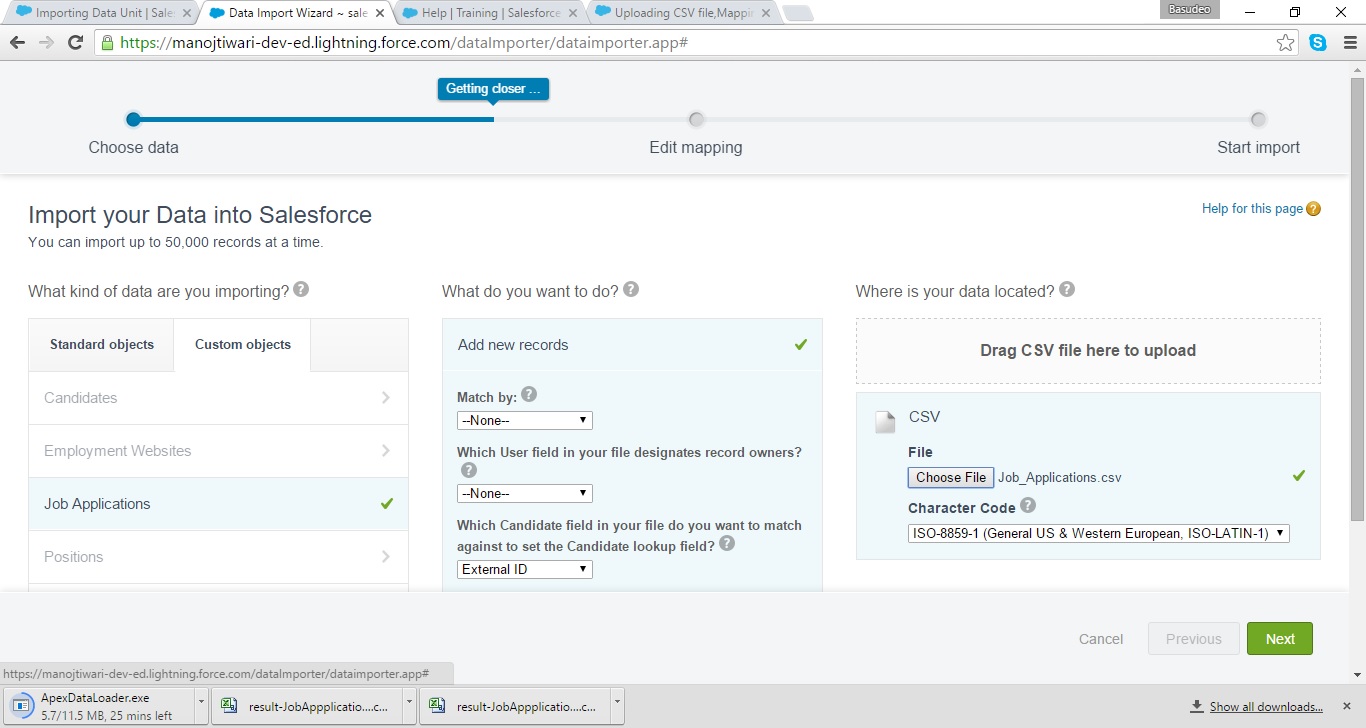Close the Help | Training | Salesforce tab
Viewport: 1366px width, 728px height.
tap(574, 13)
